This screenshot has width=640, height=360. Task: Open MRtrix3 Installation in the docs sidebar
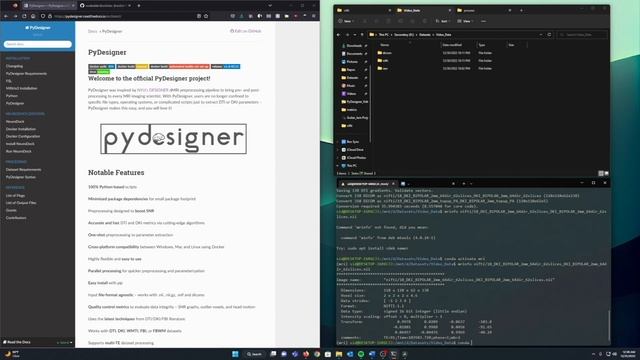(x=21, y=88)
